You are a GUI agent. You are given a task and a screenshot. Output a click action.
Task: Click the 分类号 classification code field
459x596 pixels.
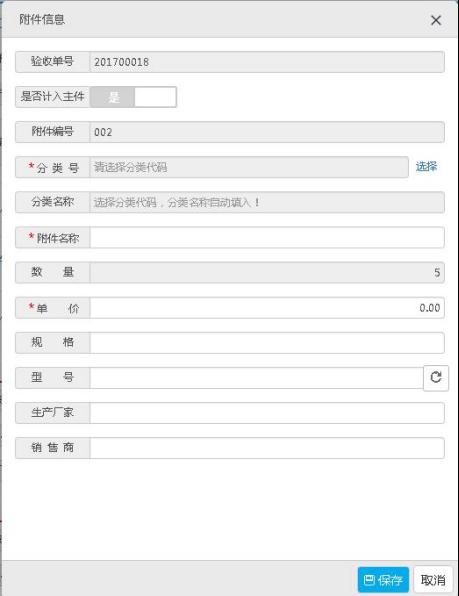click(x=249, y=167)
